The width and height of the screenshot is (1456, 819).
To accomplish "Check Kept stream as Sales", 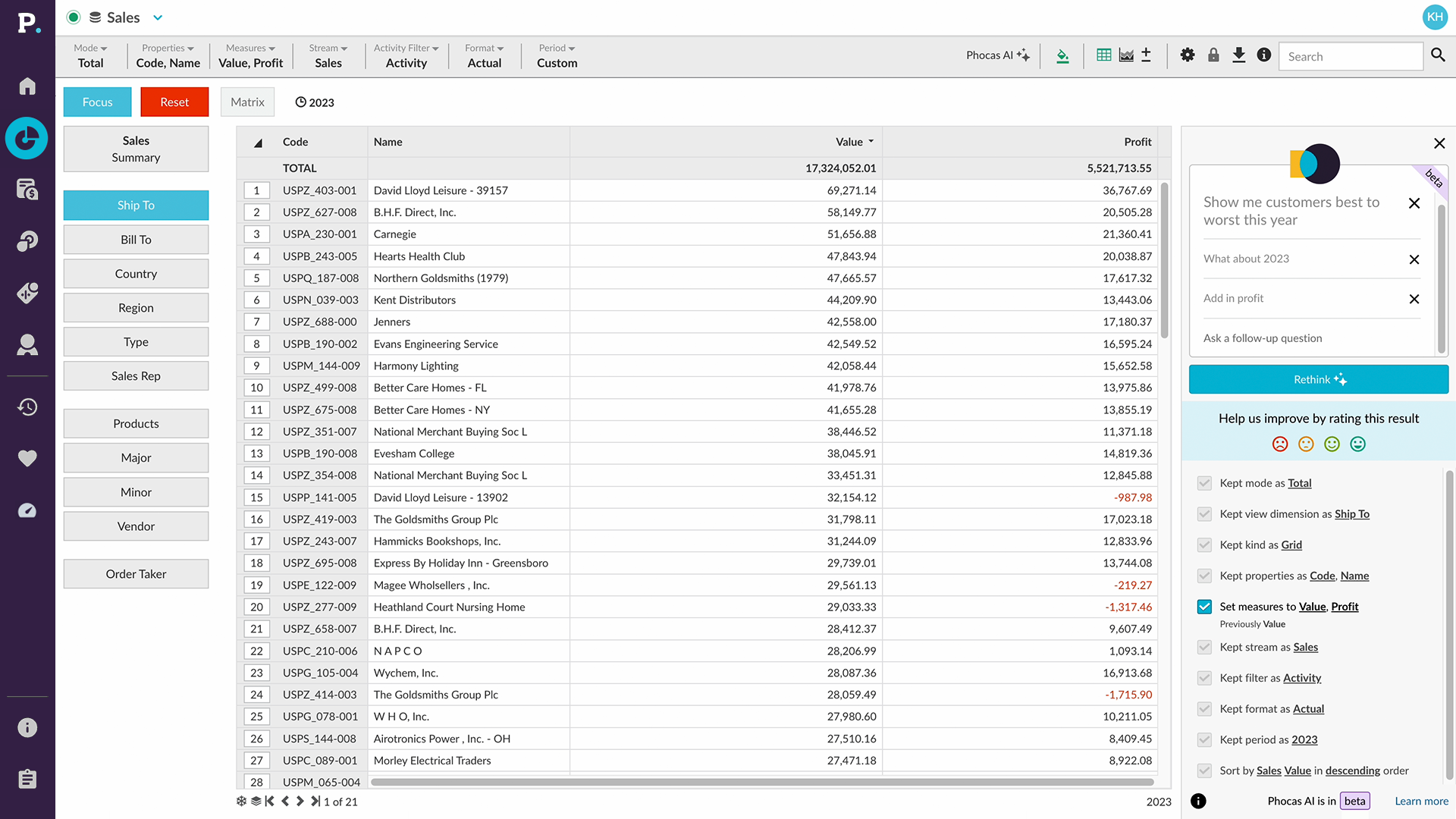I will (1204, 647).
